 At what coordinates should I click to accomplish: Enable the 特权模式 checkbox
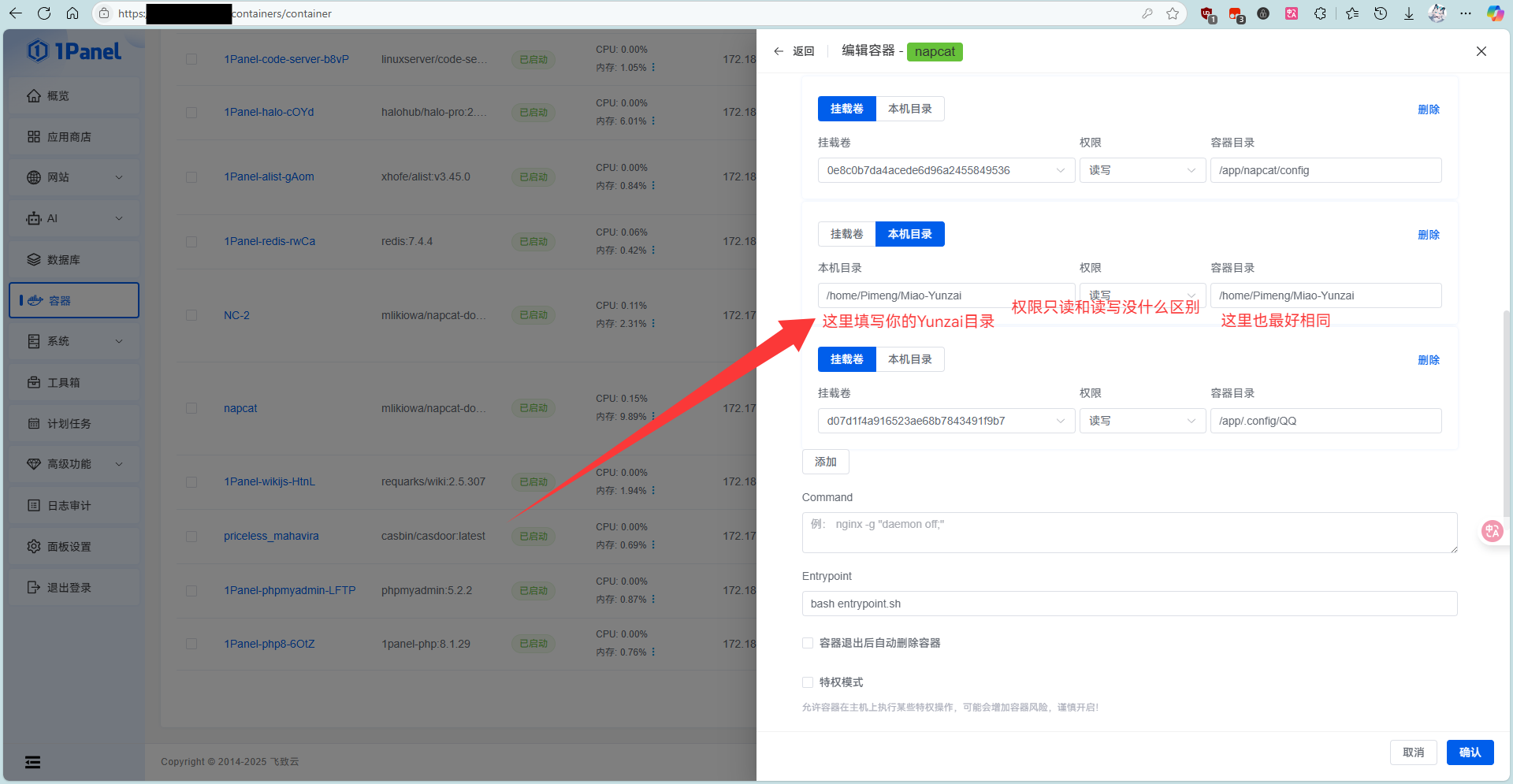(x=808, y=682)
